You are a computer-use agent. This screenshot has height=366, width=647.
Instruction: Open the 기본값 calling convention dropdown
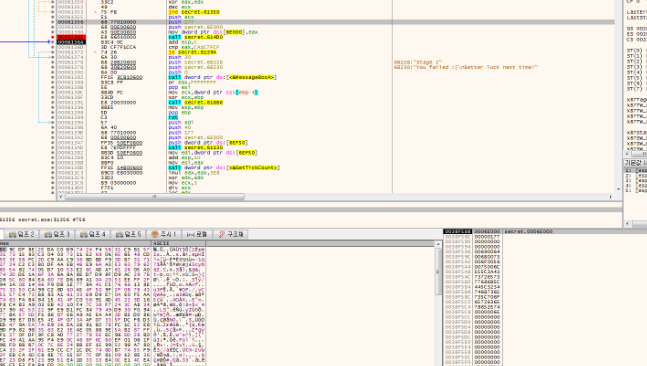635,163
